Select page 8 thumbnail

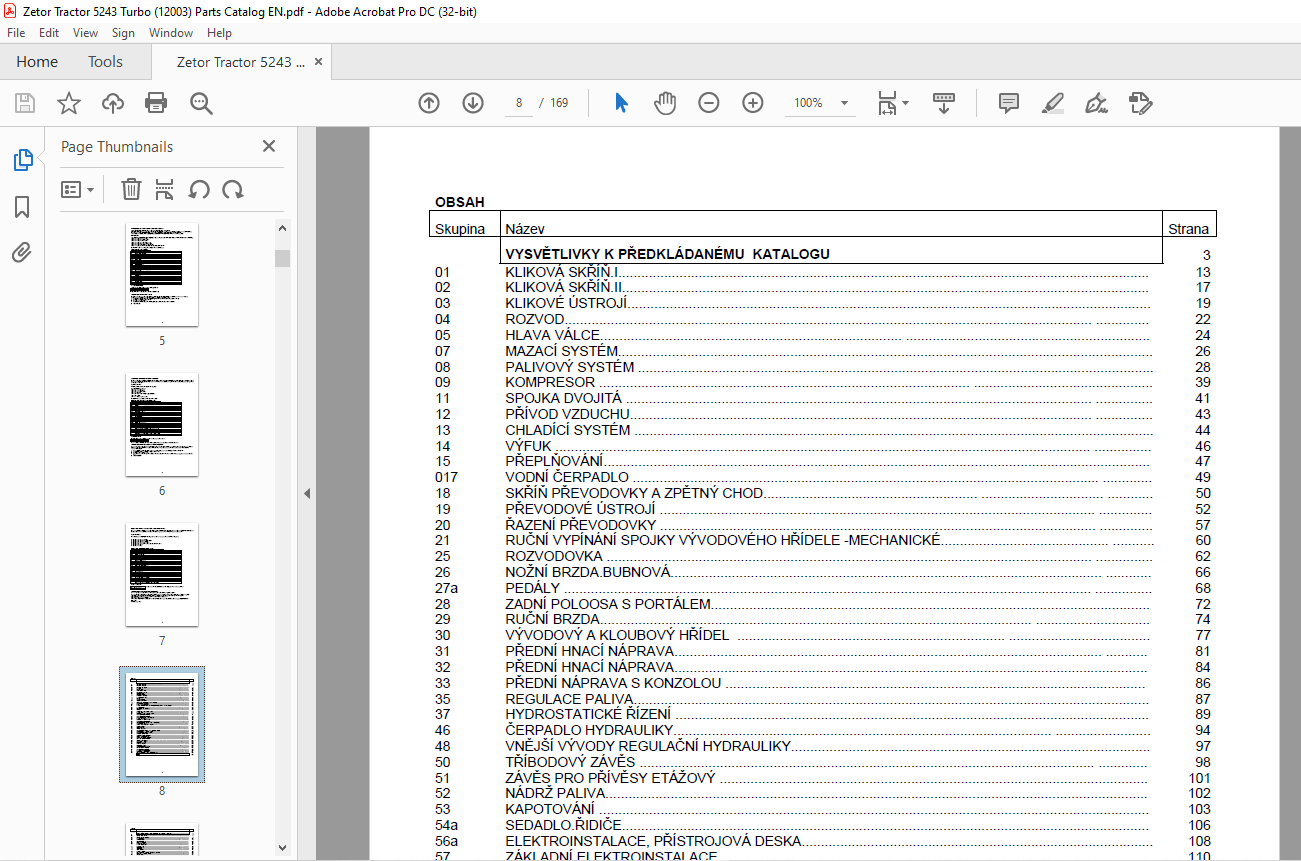click(x=162, y=725)
